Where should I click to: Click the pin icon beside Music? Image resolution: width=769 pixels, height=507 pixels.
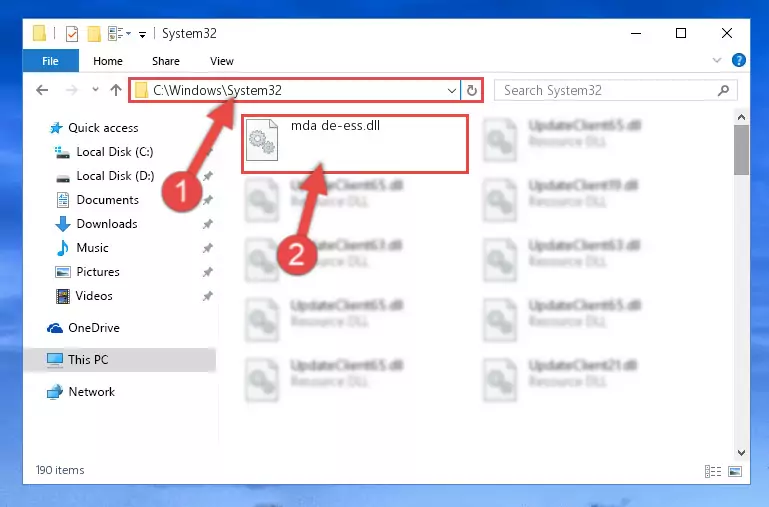point(208,248)
